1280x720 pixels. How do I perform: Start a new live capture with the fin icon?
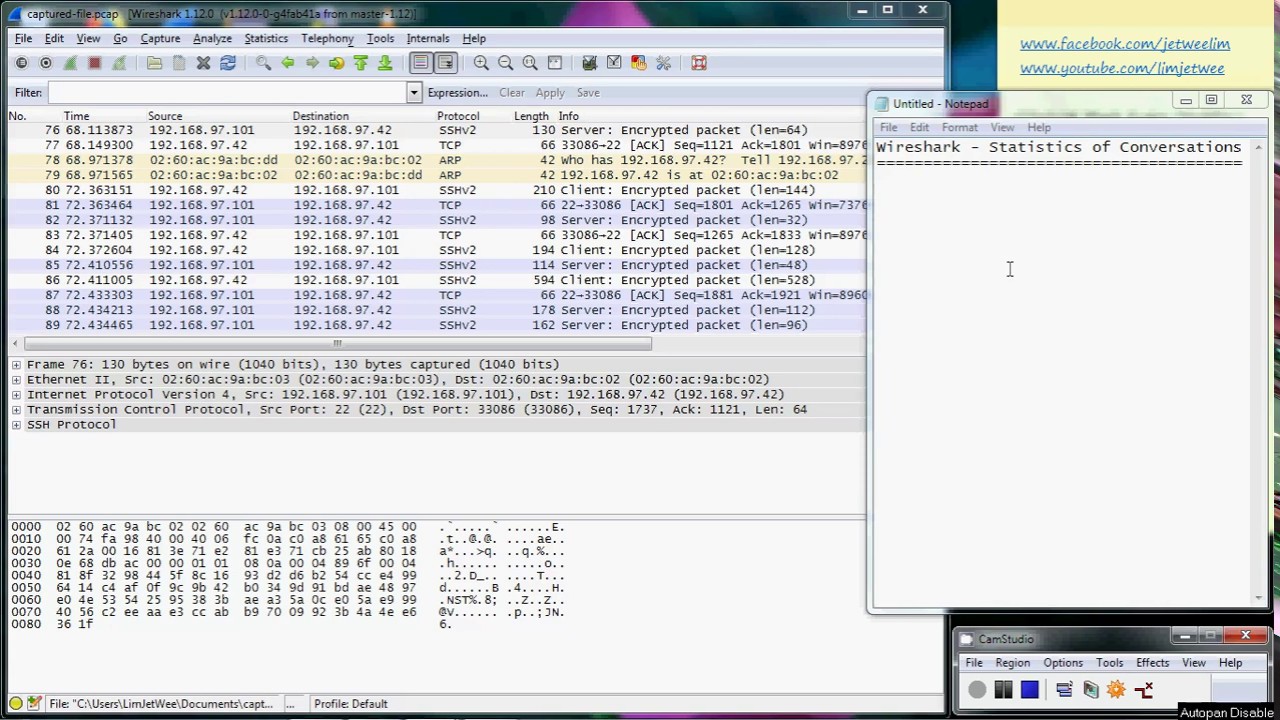(70, 63)
